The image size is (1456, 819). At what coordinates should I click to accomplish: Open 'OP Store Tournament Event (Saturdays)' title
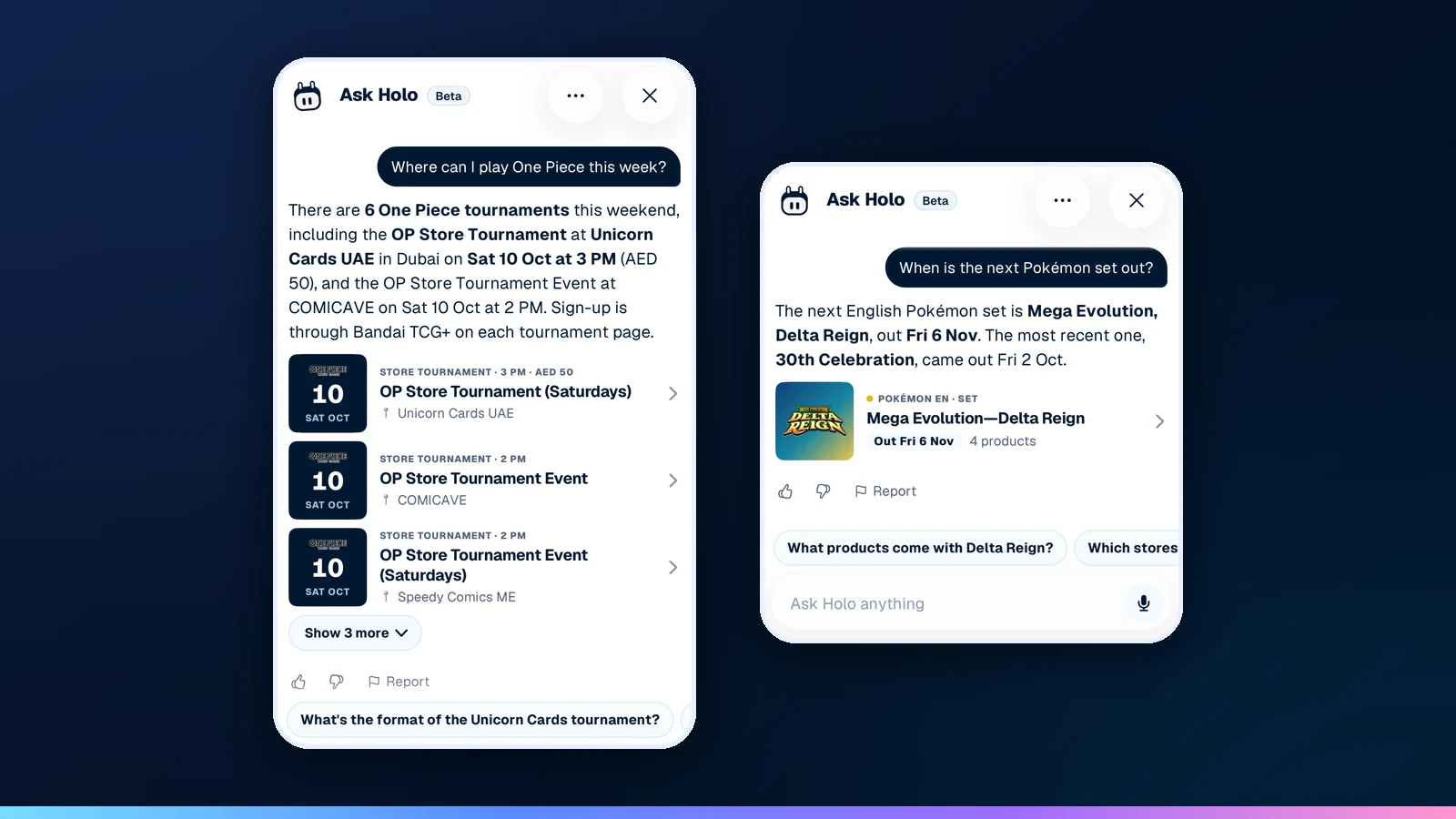click(484, 565)
